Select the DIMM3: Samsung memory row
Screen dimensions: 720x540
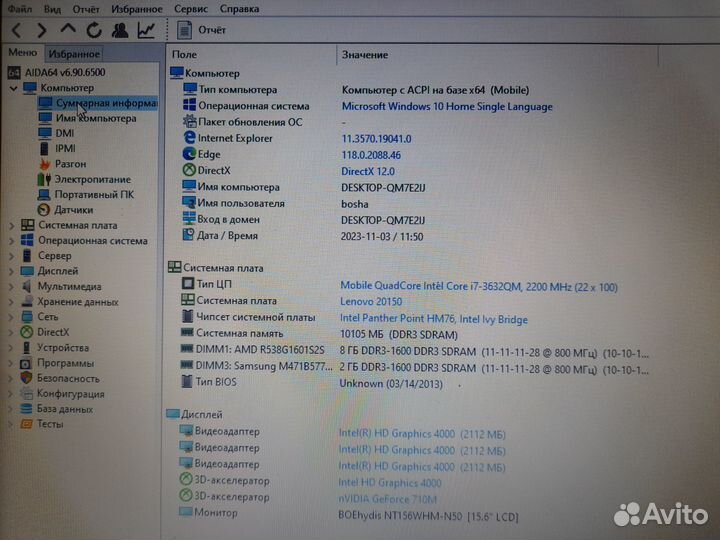tap(413, 367)
